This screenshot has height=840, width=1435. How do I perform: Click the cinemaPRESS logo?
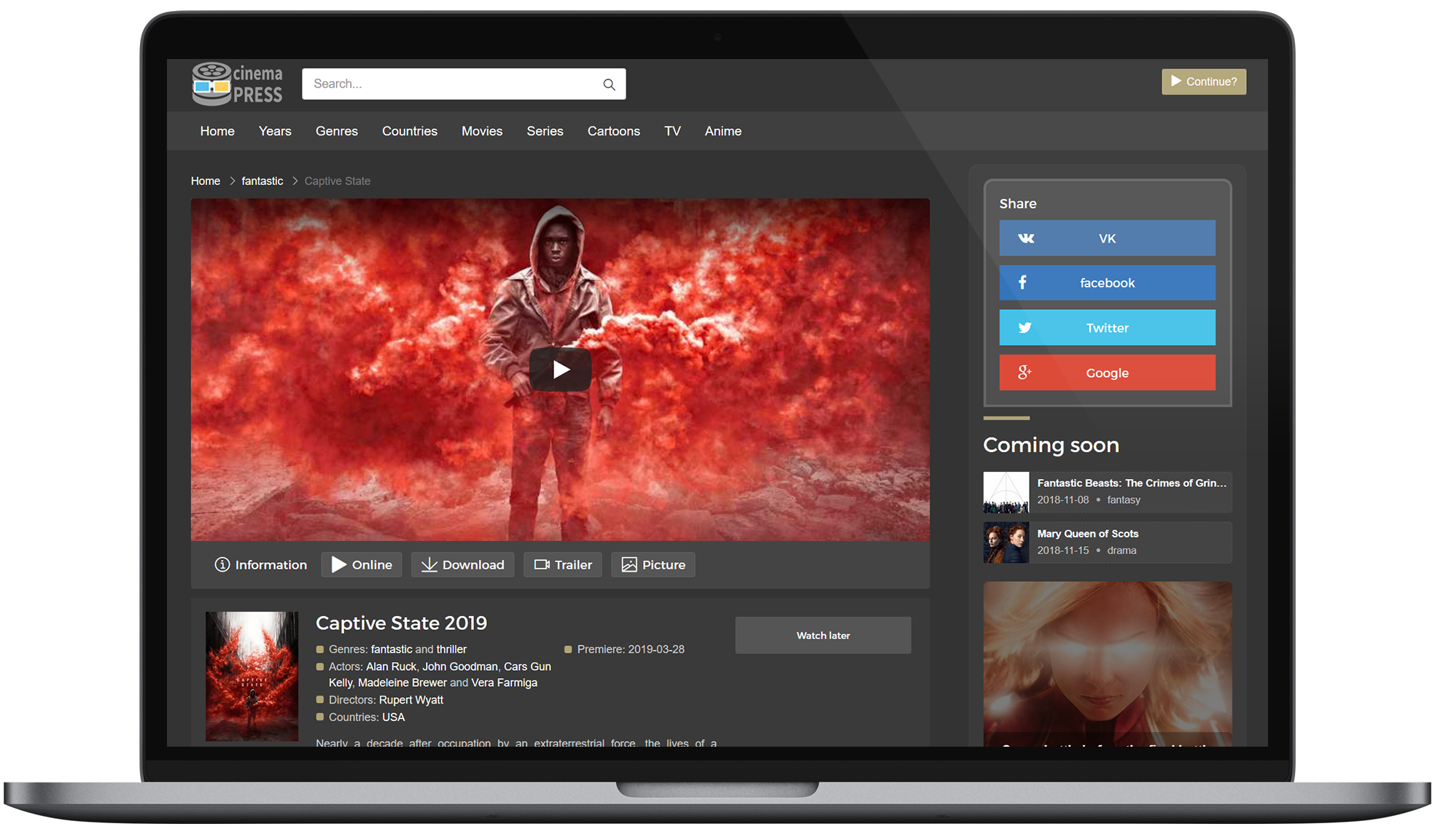[237, 84]
